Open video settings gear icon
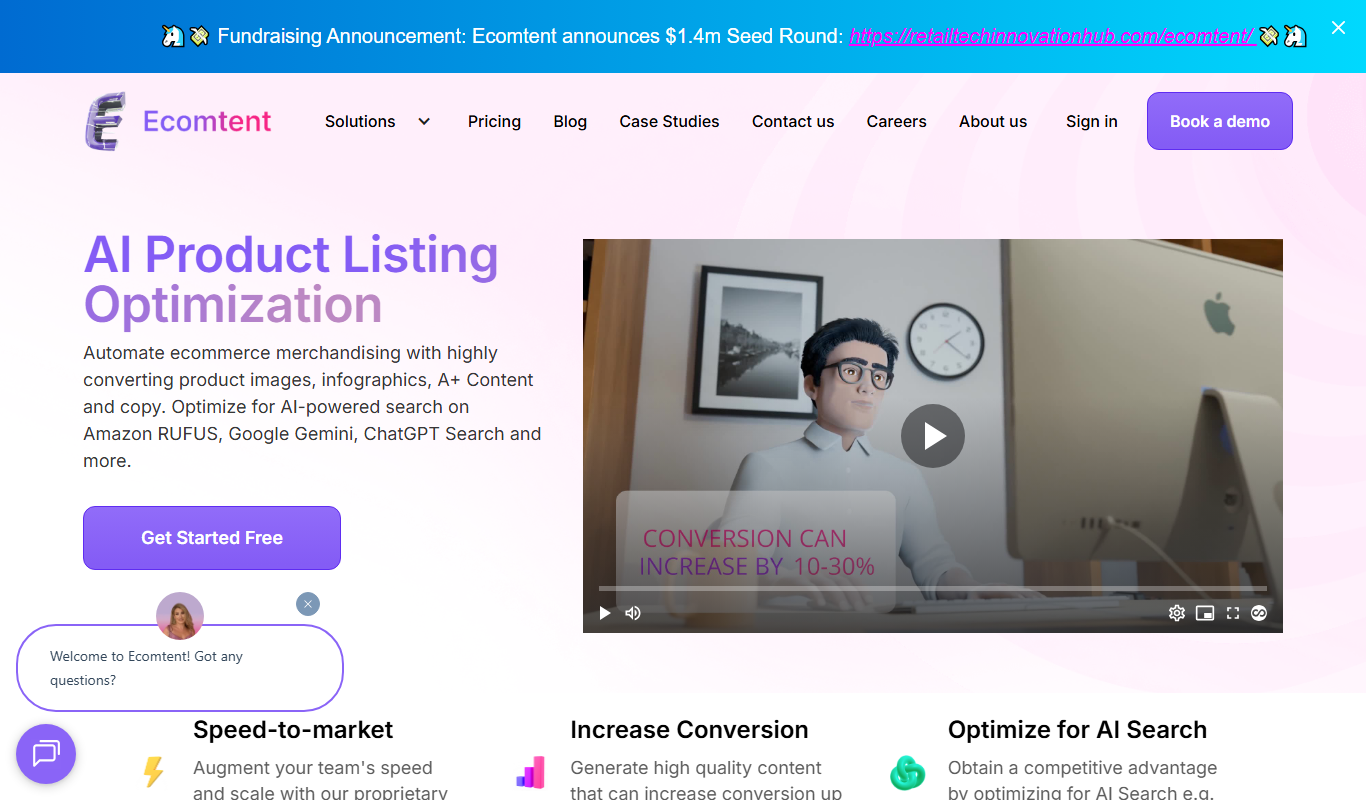The image size is (1366, 800). [1177, 613]
